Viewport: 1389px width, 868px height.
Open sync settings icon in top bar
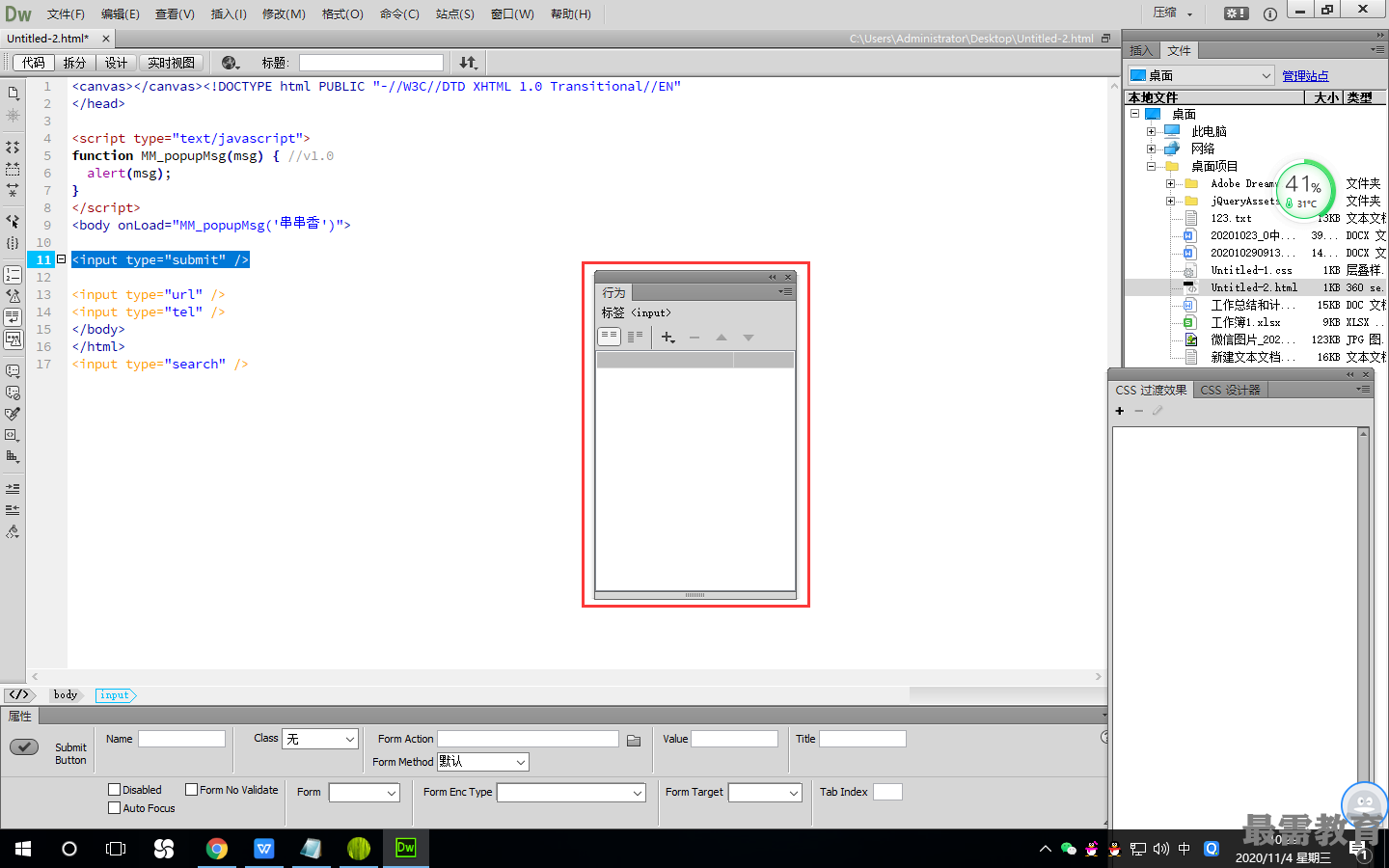(x=1236, y=14)
